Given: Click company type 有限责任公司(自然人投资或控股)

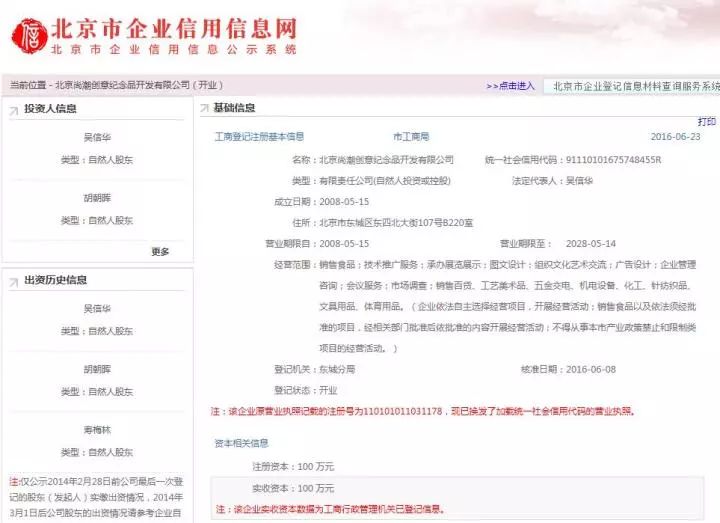Looking at the screenshot, I should (385, 181).
